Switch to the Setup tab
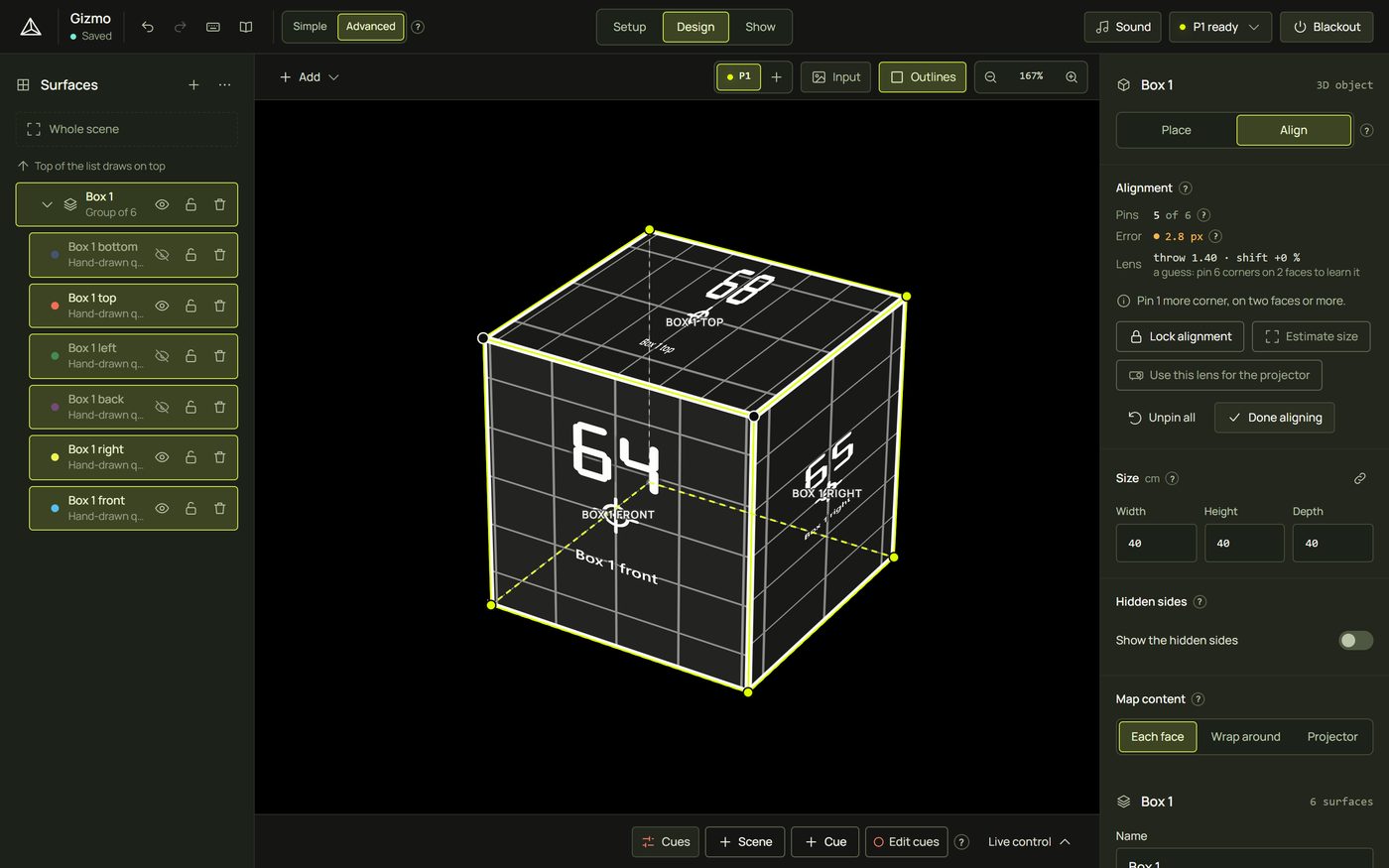 tap(629, 27)
